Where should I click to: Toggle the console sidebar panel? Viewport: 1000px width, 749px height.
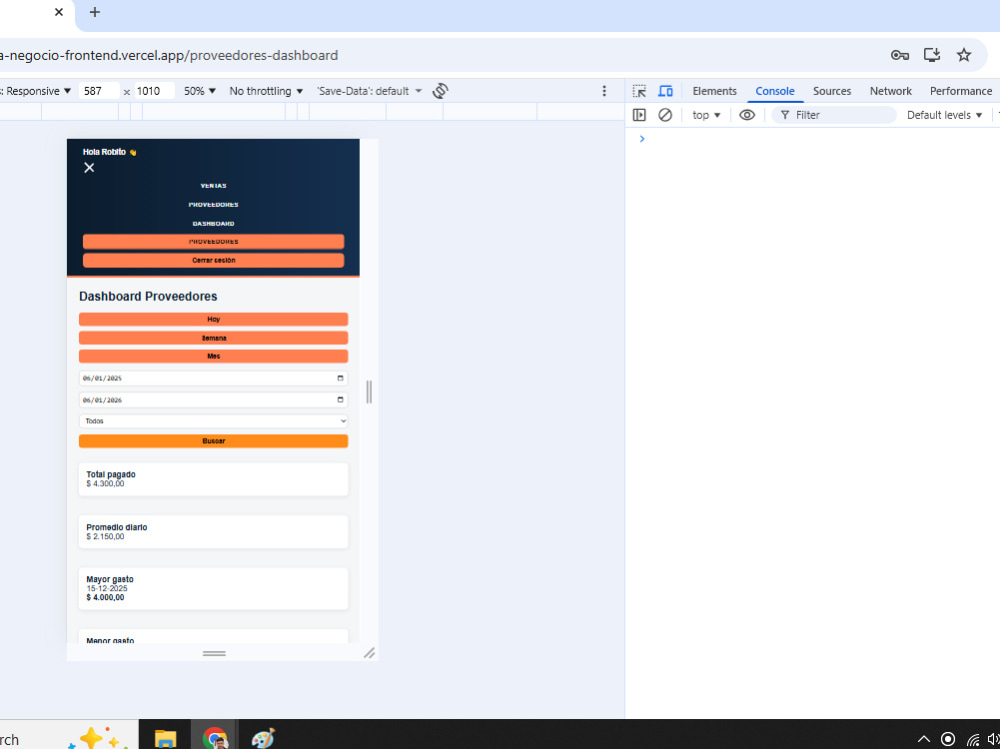coord(639,115)
